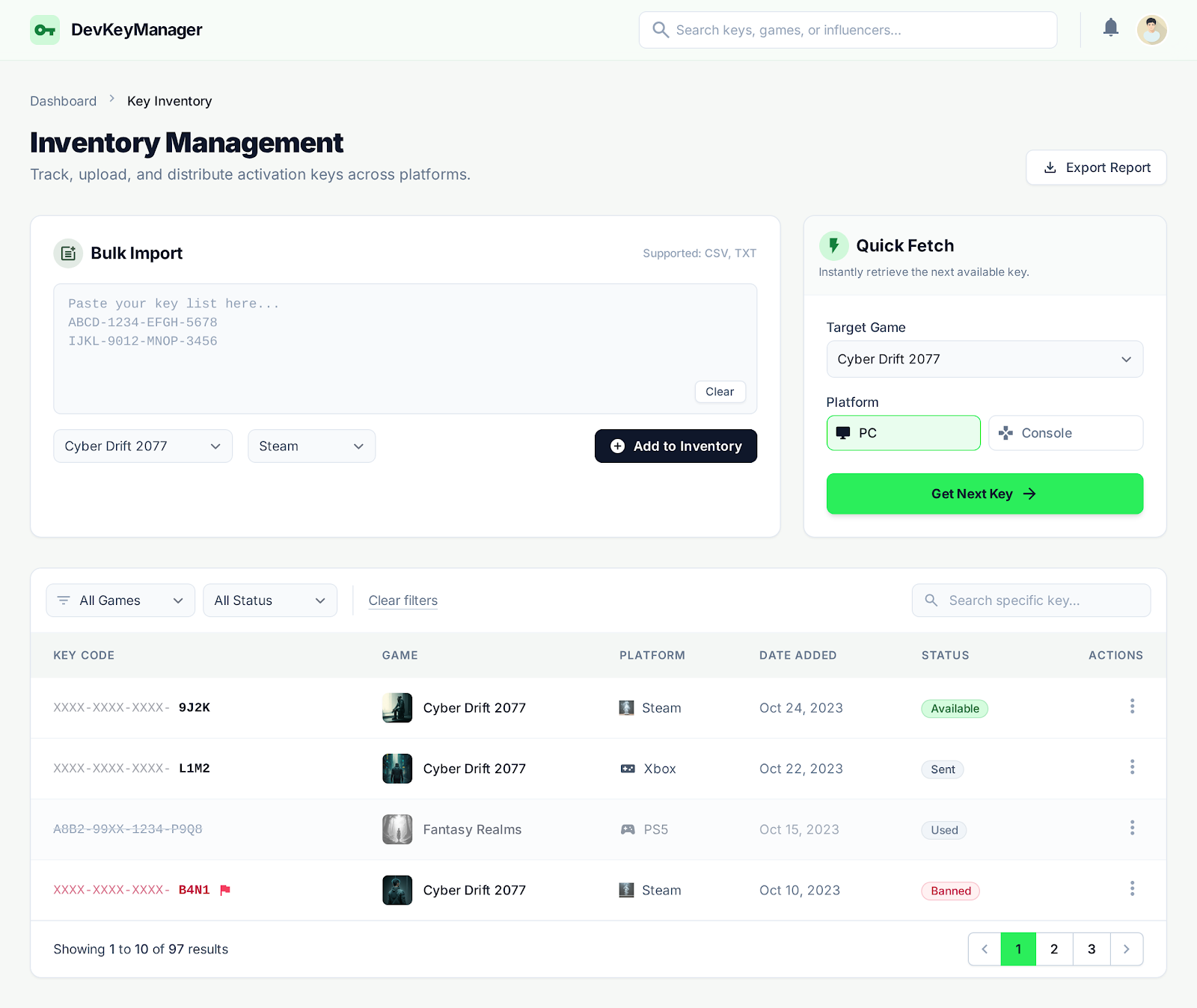This screenshot has width=1197, height=1008.
Task: Open the user profile avatar
Action: pos(1152,30)
